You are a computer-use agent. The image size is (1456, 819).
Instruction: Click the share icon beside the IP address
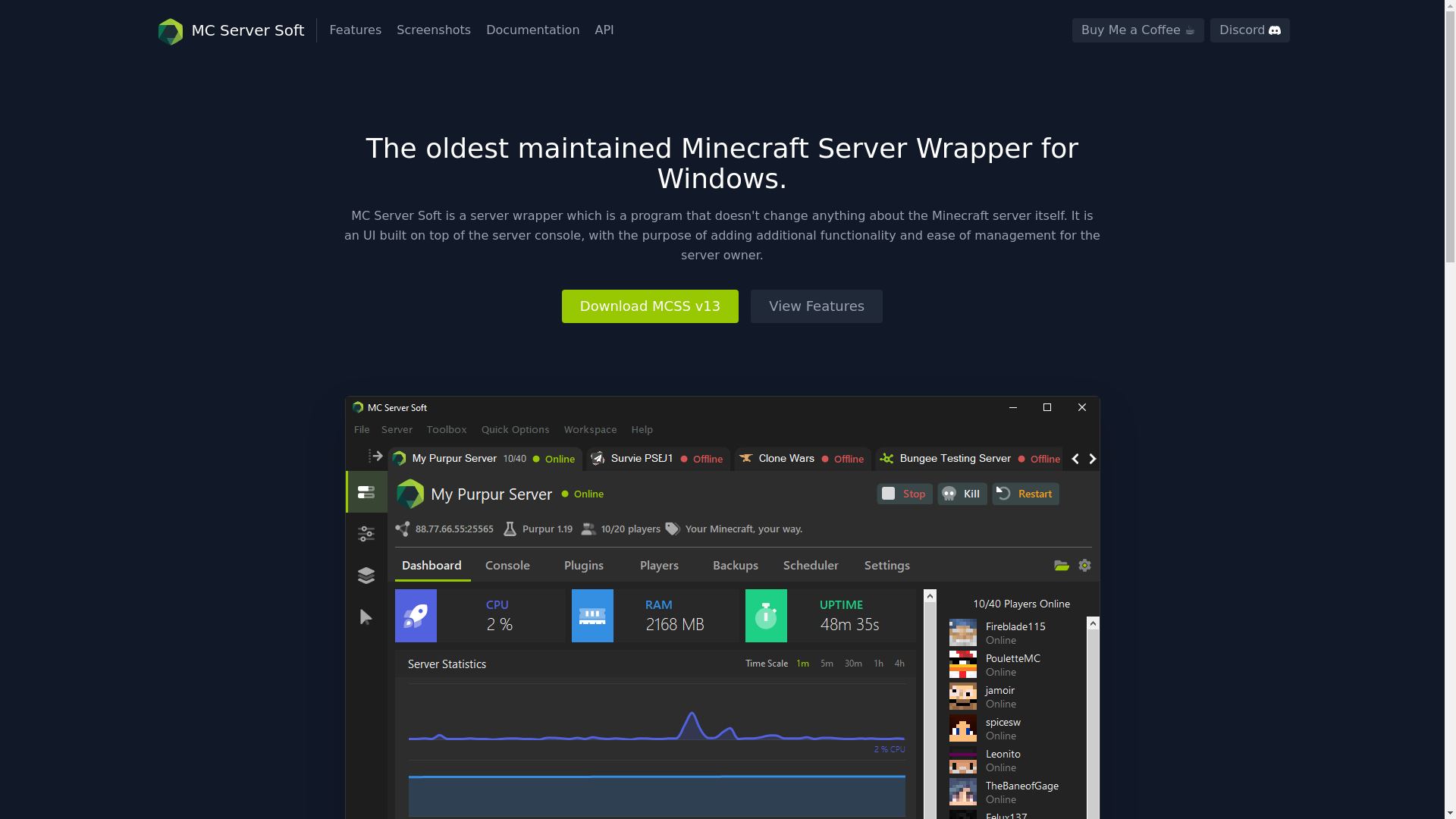coord(403,529)
